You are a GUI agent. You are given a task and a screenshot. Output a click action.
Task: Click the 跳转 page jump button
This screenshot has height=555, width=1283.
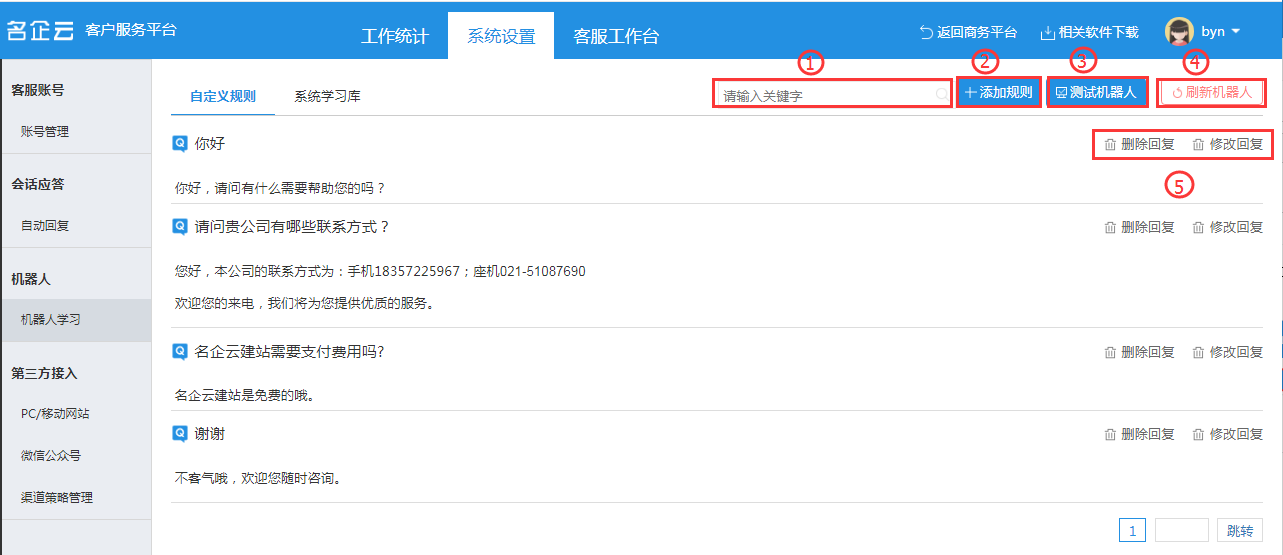(x=1239, y=531)
